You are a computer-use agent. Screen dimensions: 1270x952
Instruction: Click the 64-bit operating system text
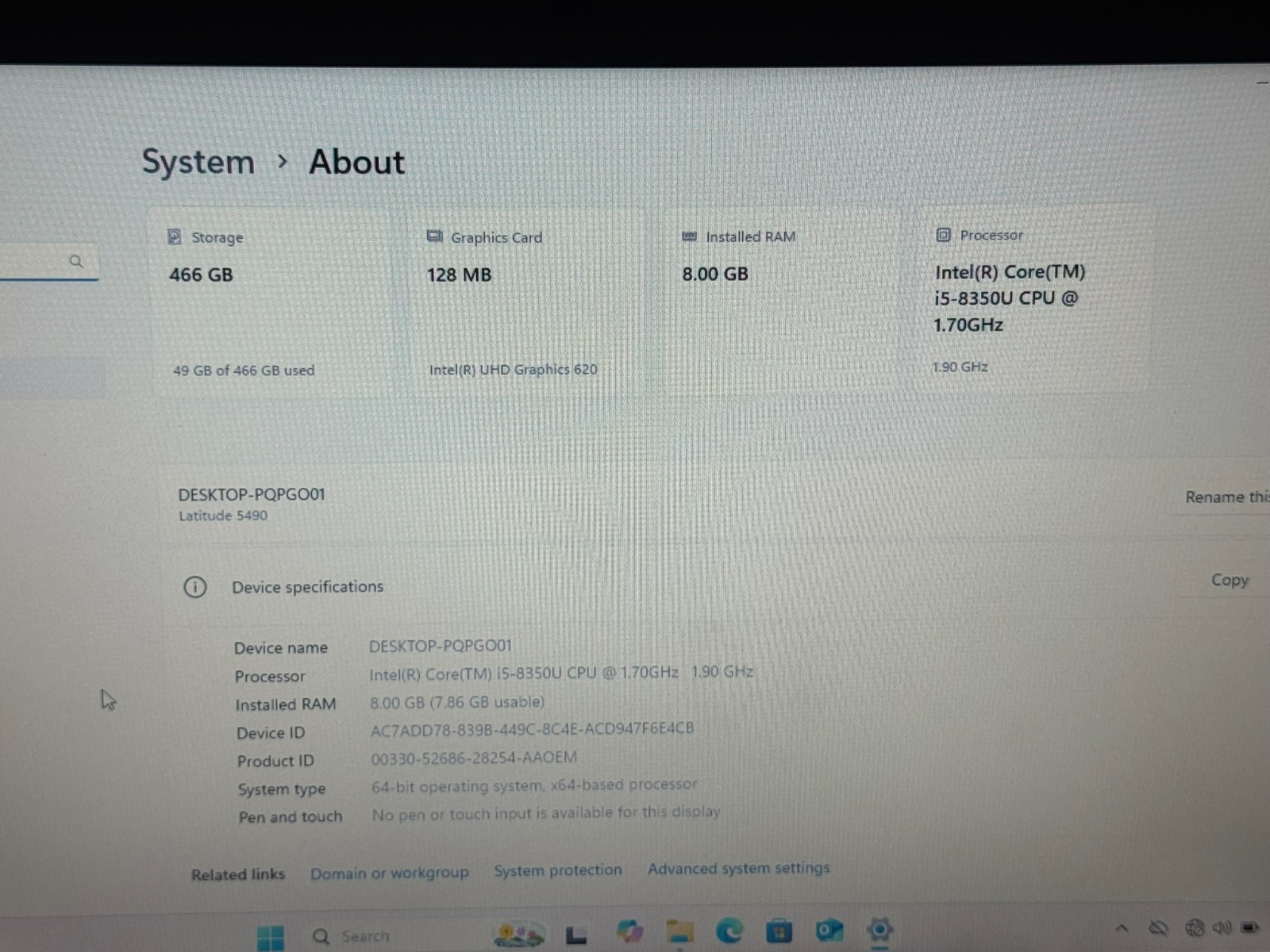point(534,785)
